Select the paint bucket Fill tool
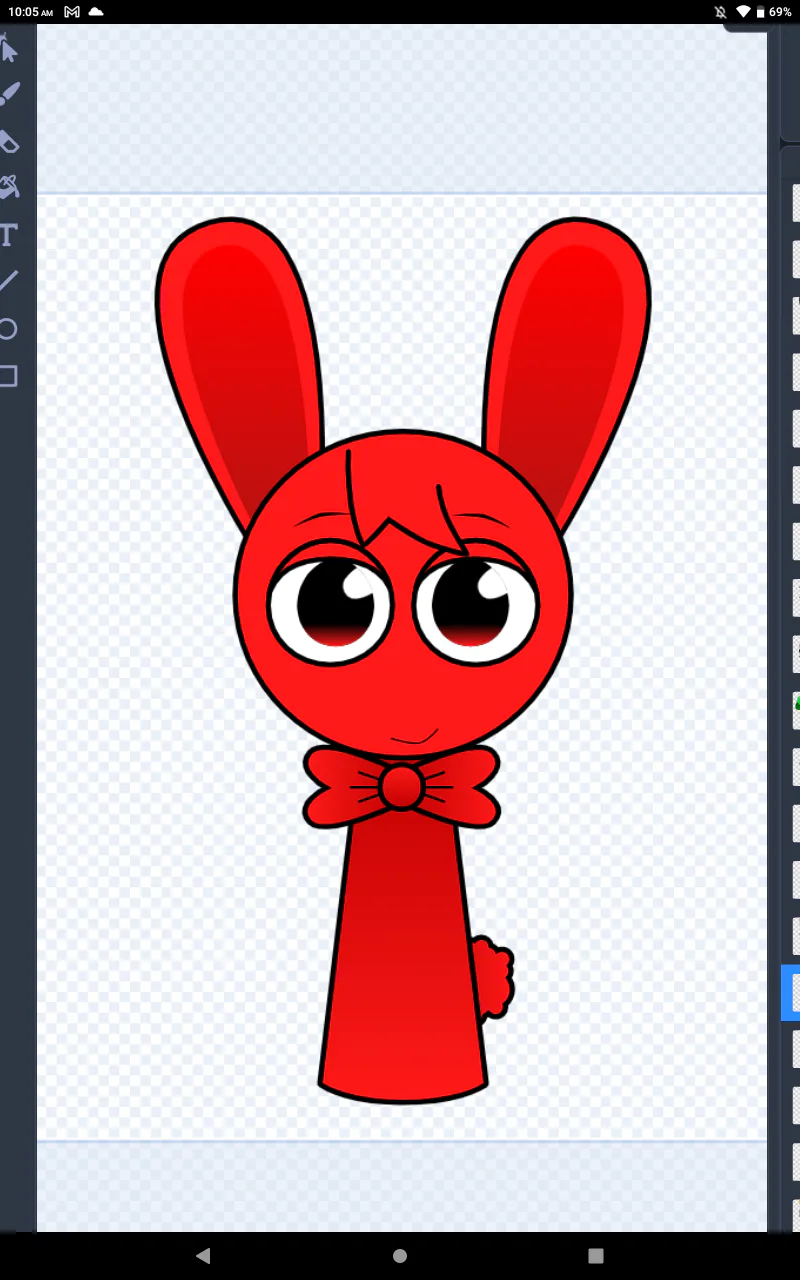 coord(8,187)
